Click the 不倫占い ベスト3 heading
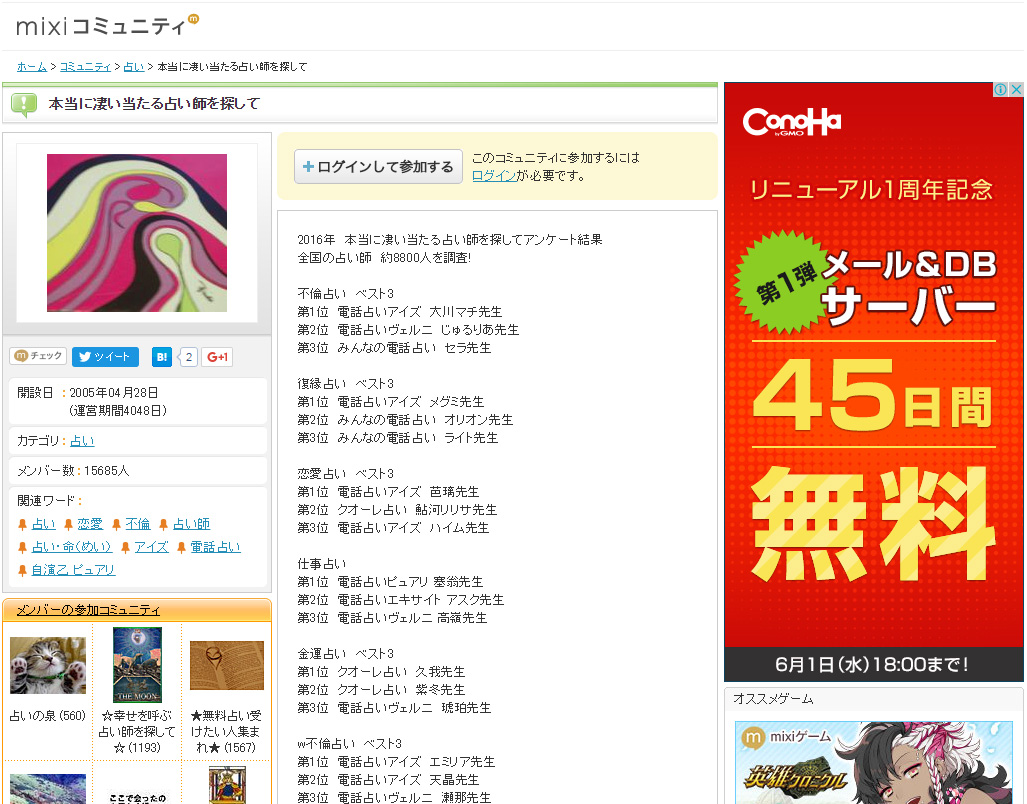This screenshot has height=804, width=1027. coord(346,293)
